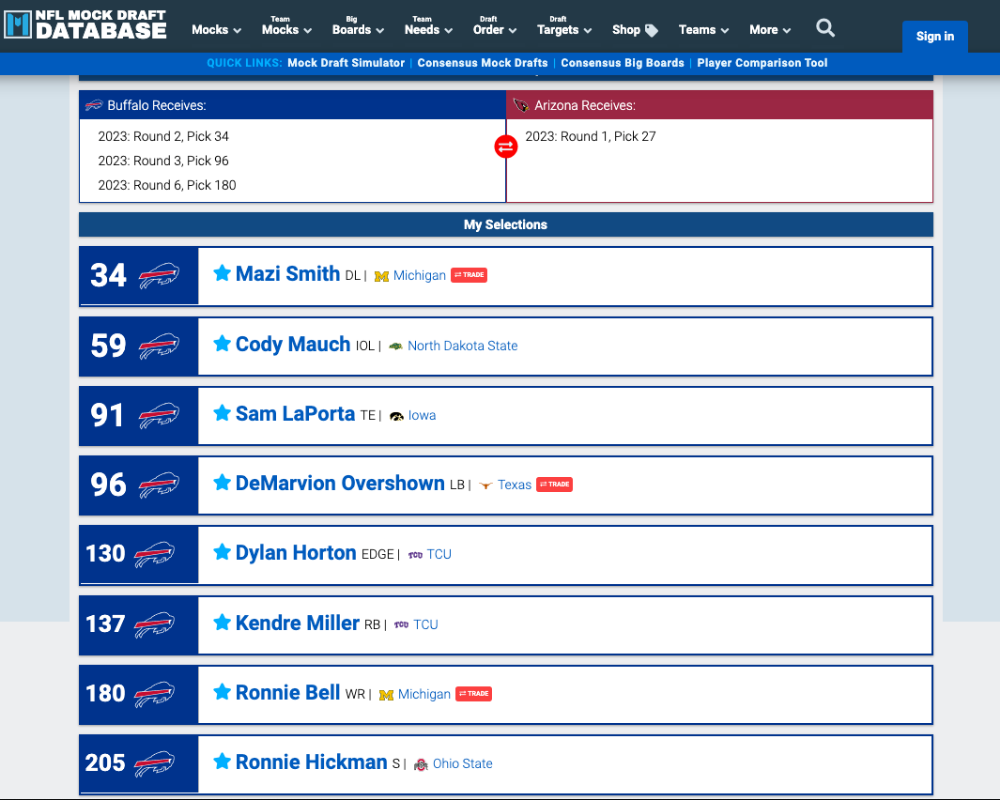The height and width of the screenshot is (800, 1000).
Task: Click the Iowa Hawkeyes logo icon
Action: pos(396,416)
